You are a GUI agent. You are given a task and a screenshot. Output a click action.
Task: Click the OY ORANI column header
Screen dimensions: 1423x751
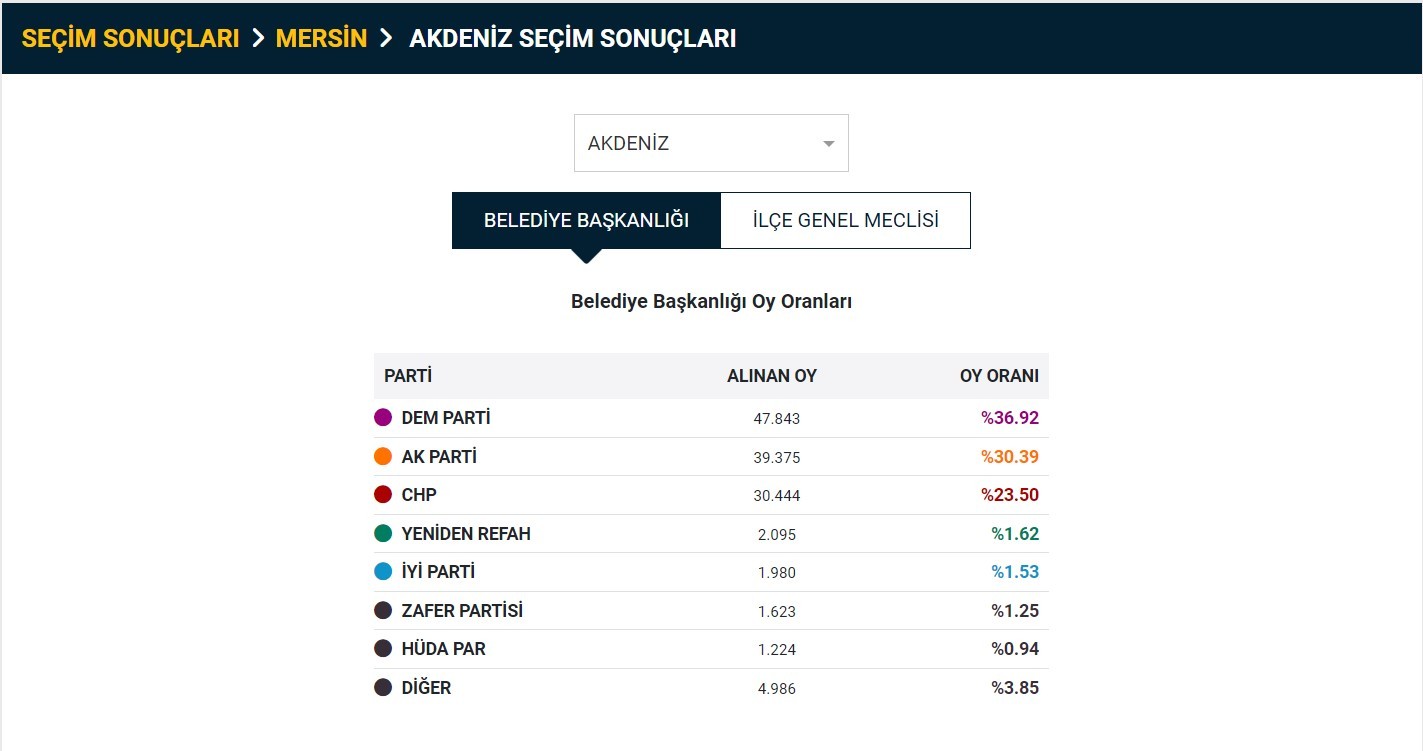[x=999, y=376]
